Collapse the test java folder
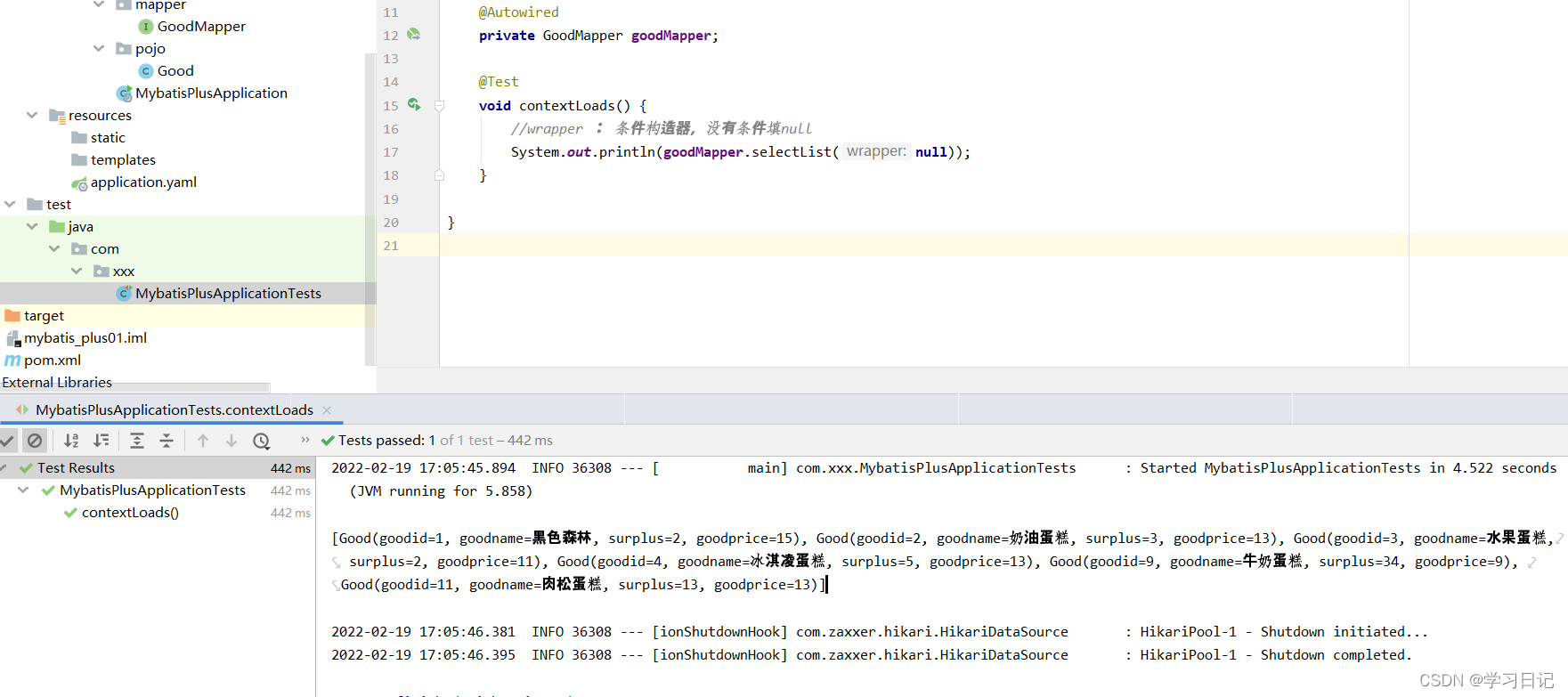This screenshot has width=1568, height=697. 32,226
